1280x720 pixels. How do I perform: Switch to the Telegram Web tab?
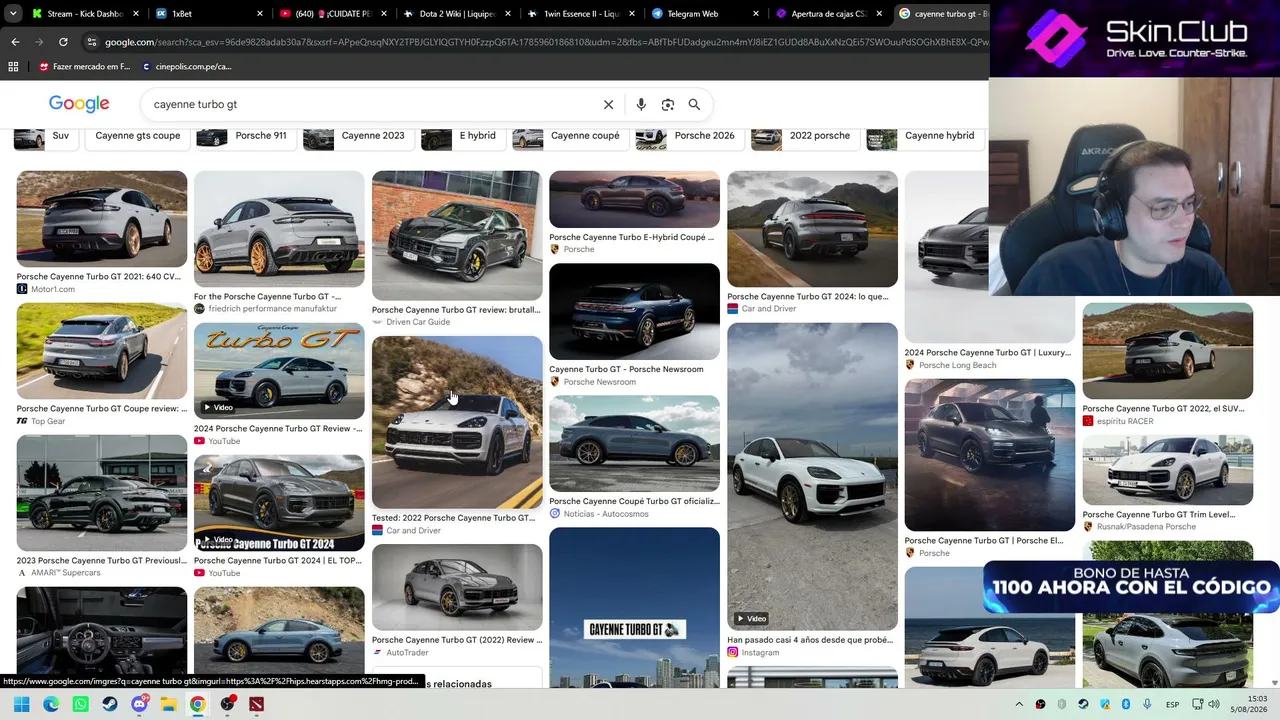(704, 14)
